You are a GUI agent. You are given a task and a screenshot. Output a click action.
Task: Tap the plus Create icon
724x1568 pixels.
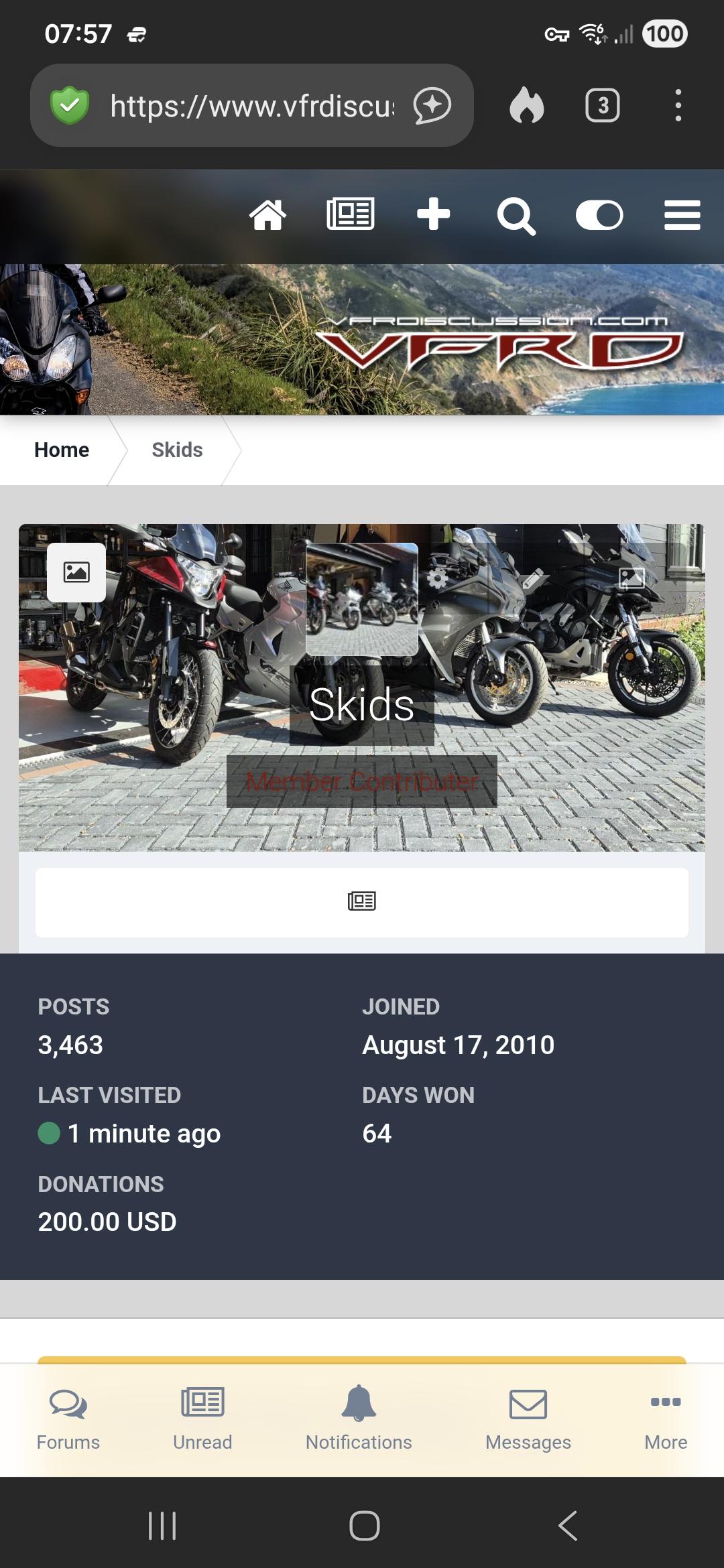433,214
